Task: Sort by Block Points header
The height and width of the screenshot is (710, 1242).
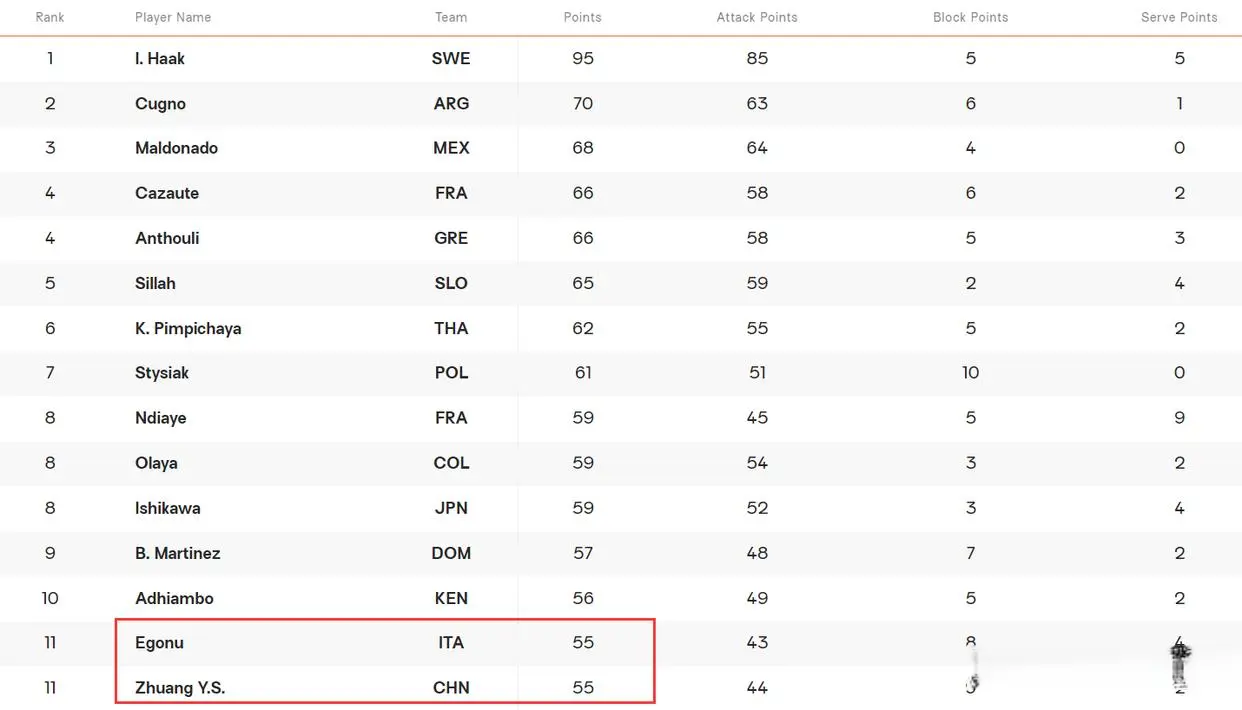Action: click(970, 17)
